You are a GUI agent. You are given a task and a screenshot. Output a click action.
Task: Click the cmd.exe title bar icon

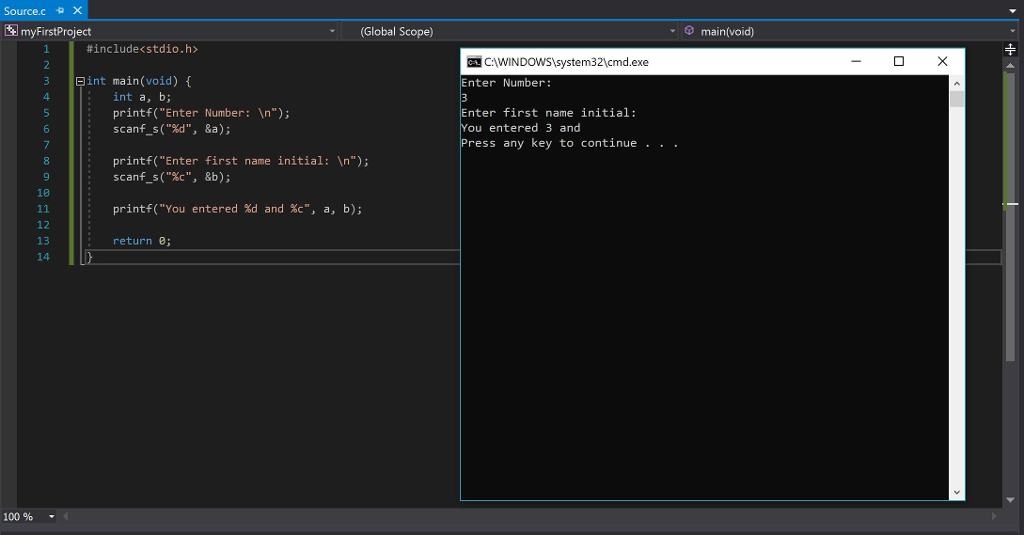click(x=473, y=62)
